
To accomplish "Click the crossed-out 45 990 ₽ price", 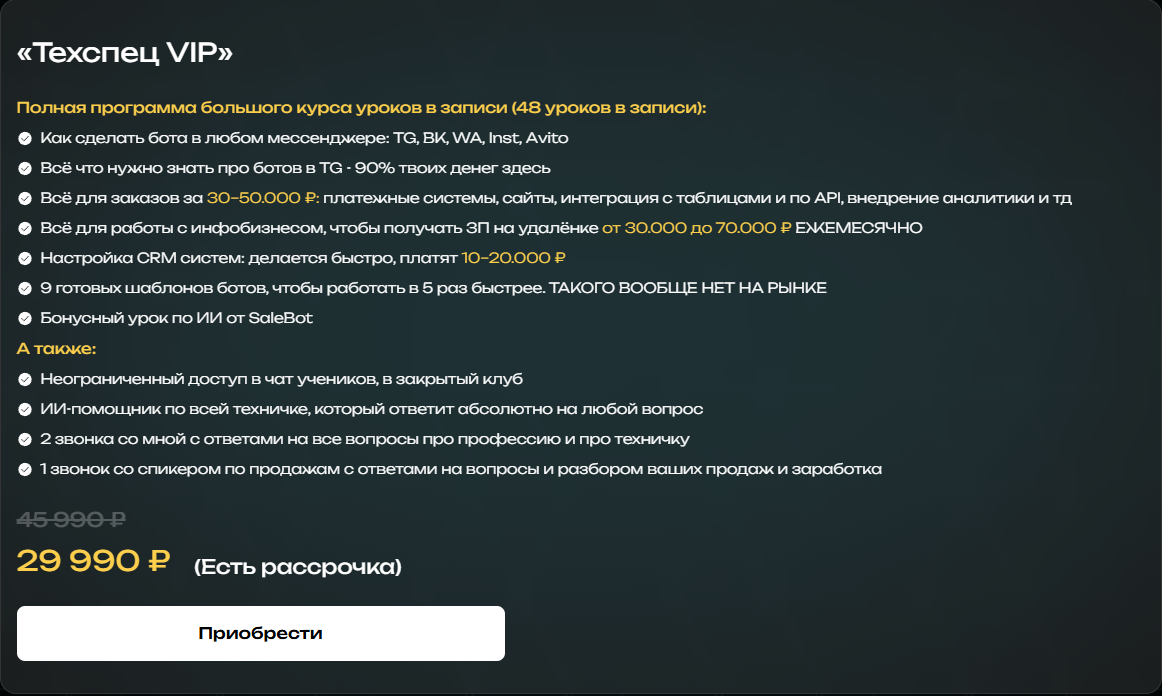I will coord(71,519).
